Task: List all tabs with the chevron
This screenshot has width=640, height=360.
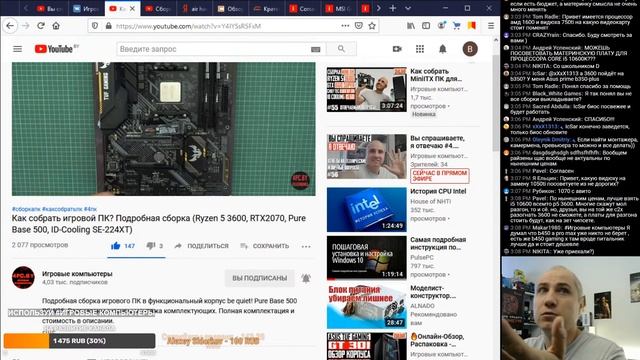Action: [x=408, y=8]
